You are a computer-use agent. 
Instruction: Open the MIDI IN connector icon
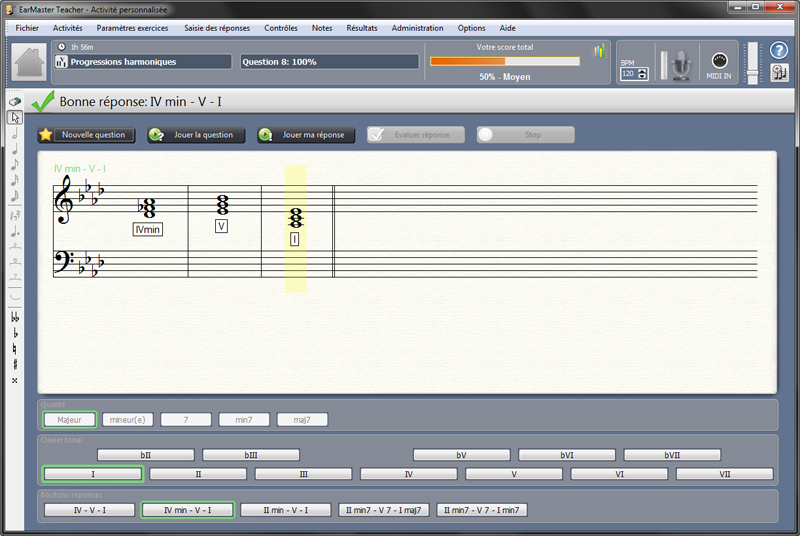click(x=719, y=61)
